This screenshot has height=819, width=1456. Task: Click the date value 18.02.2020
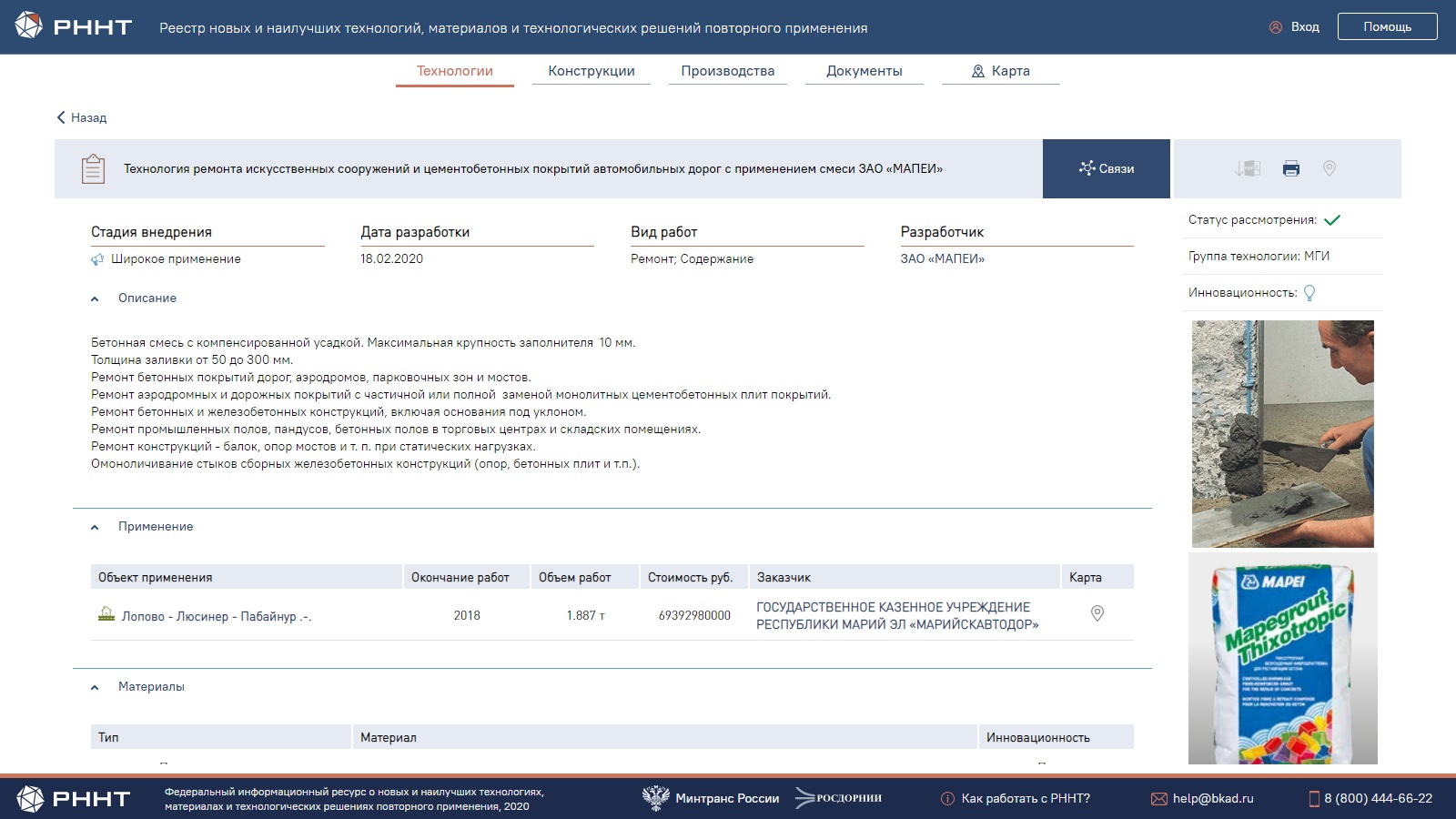[392, 258]
